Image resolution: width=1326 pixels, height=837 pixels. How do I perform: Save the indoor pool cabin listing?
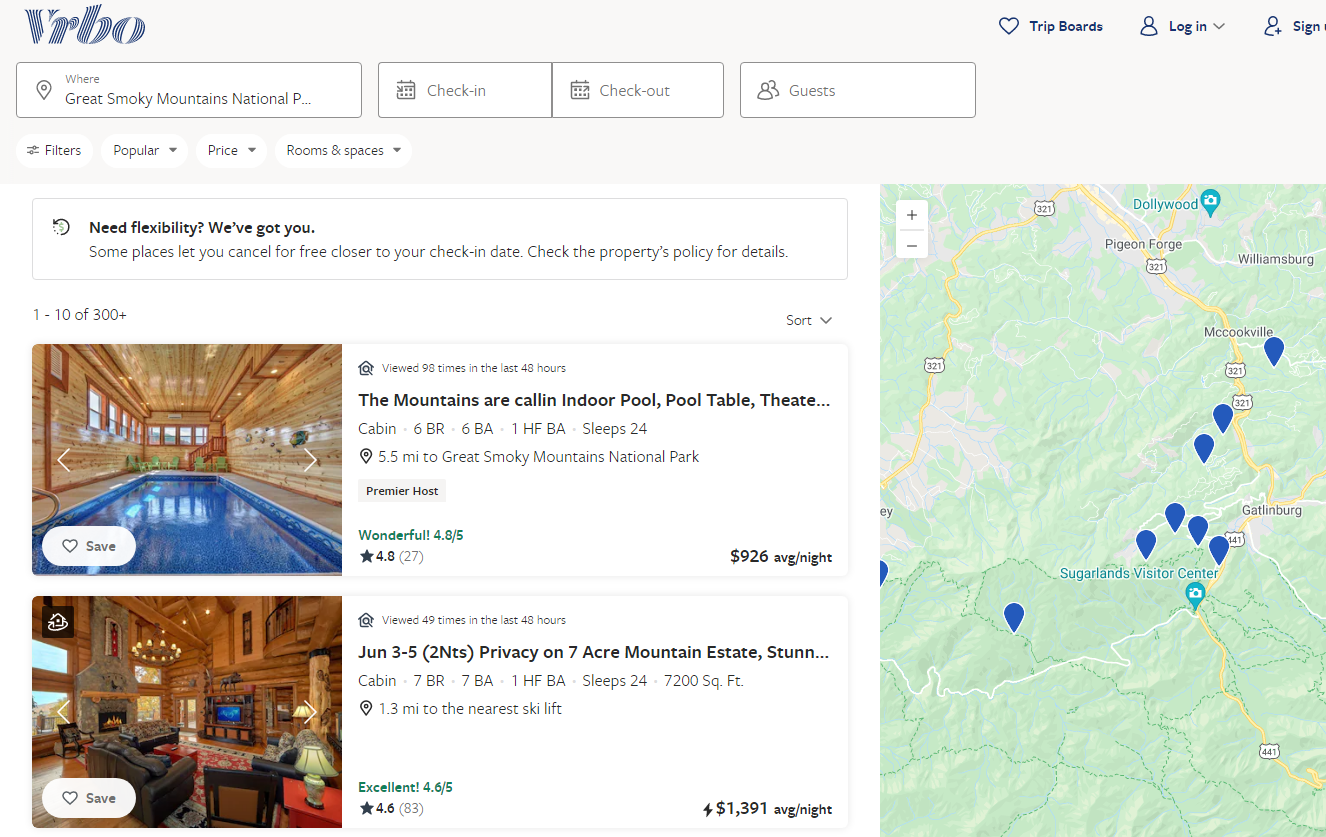coord(89,546)
